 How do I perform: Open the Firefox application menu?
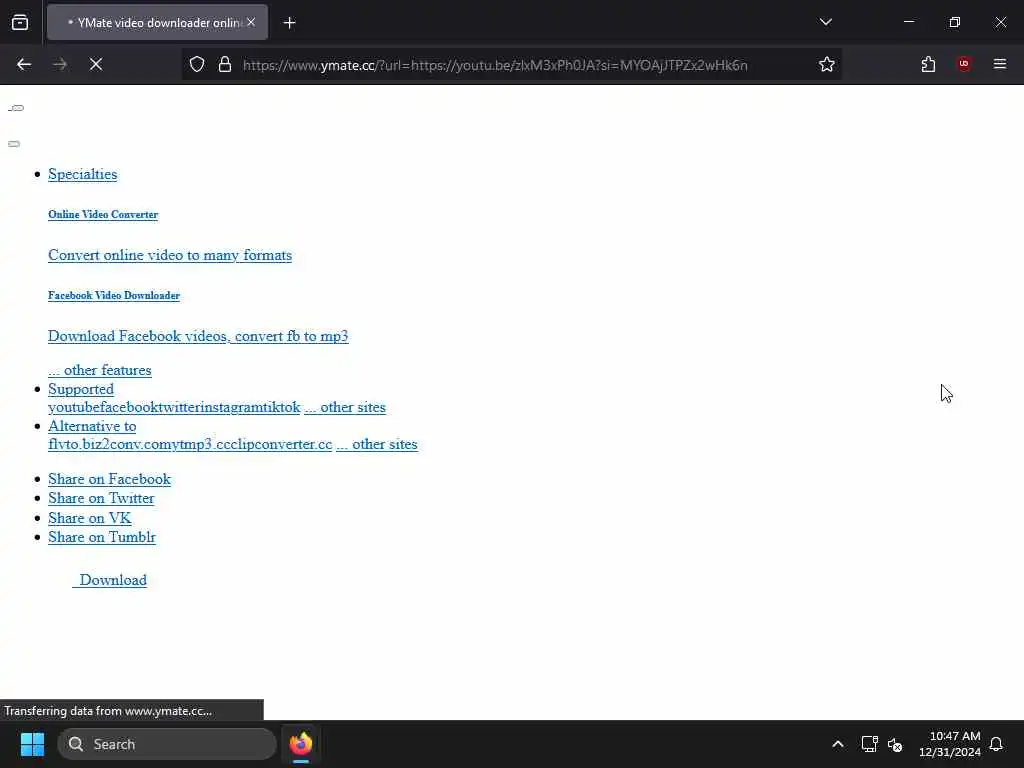click(1000, 64)
